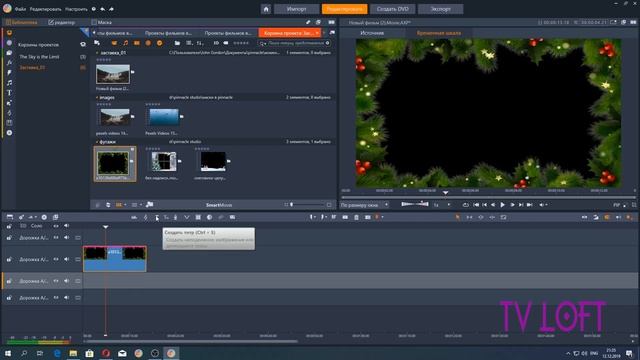
Task: Open the library view mode dropdown
Action: point(136,205)
